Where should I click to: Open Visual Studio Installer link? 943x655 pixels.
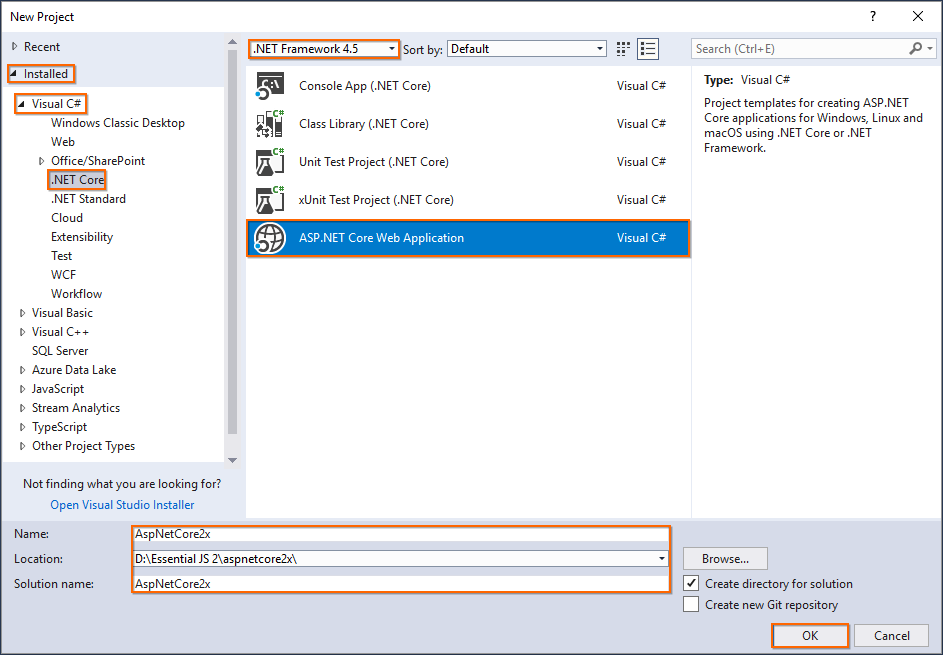pyautogui.click(x=122, y=505)
